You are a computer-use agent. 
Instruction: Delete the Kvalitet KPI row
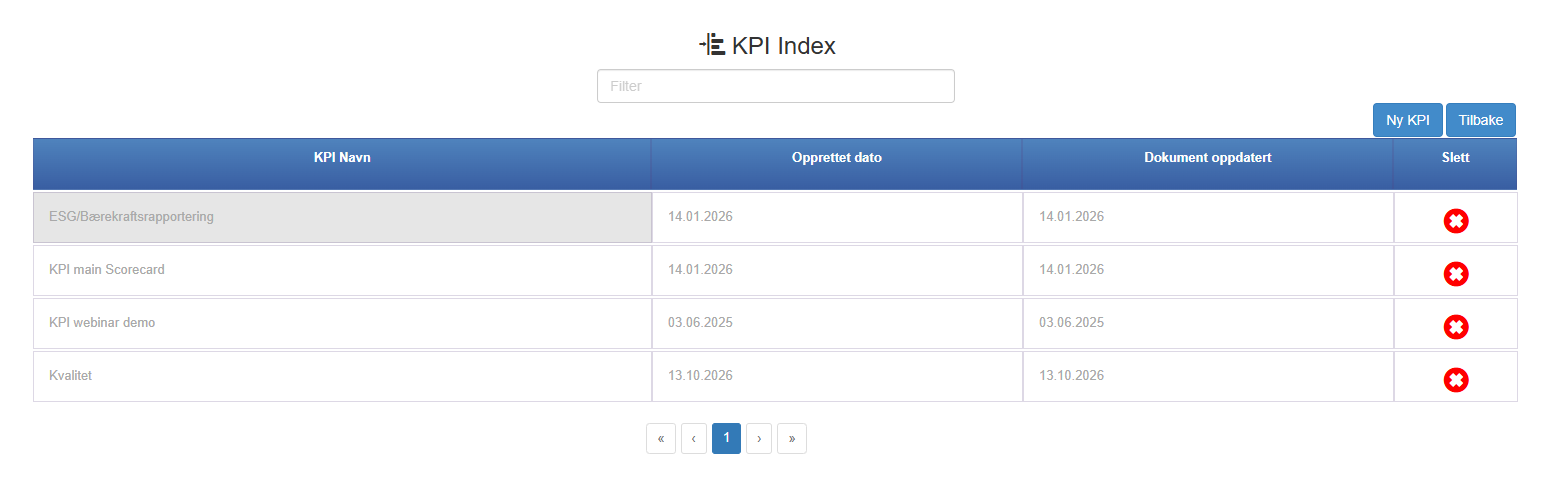click(x=1455, y=380)
